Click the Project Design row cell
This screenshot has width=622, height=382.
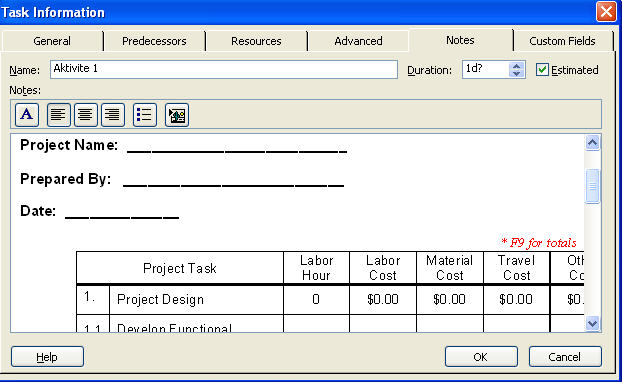pos(196,299)
